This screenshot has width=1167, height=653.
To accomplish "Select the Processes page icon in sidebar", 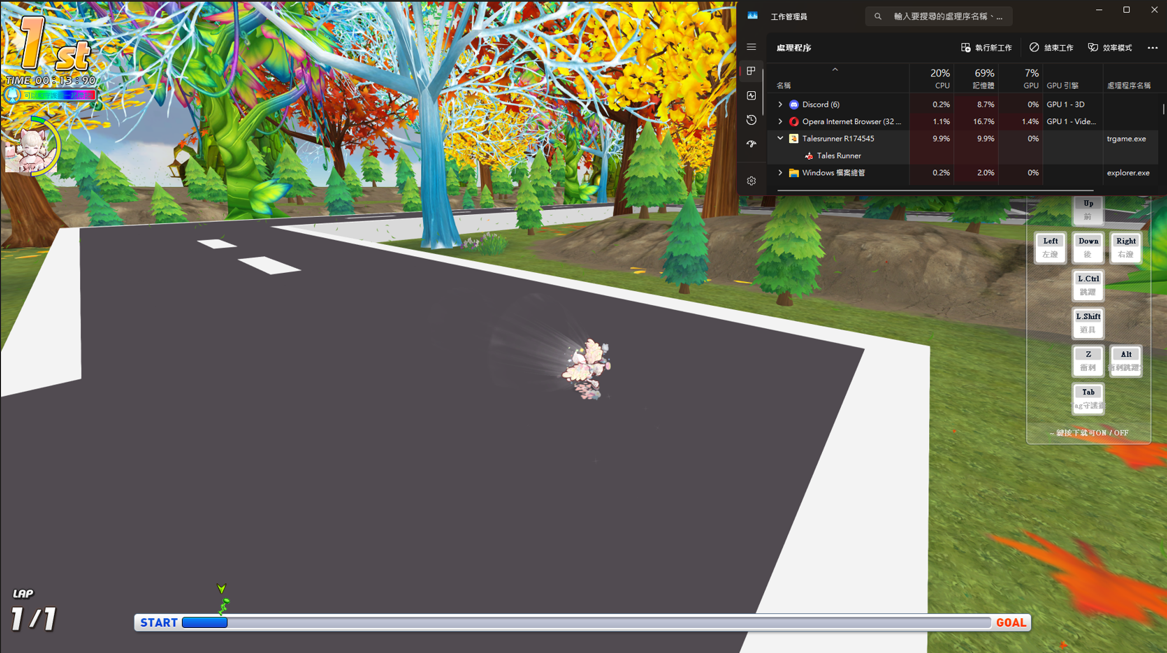I will point(751,71).
